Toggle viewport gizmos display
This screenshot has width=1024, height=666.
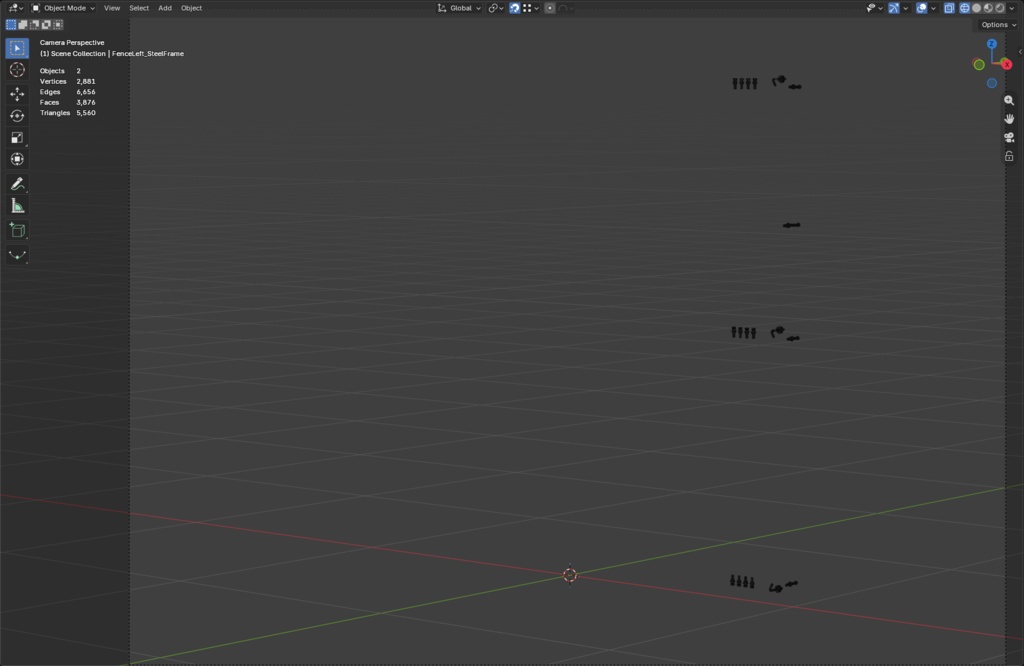pyautogui.click(x=894, y=8)
